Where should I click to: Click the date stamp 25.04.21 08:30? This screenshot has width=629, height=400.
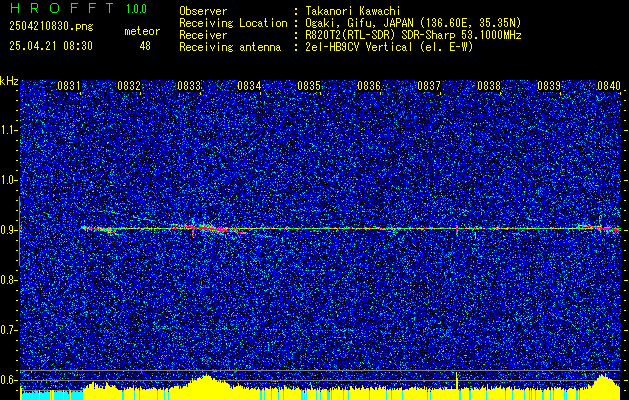coord(51,46)
